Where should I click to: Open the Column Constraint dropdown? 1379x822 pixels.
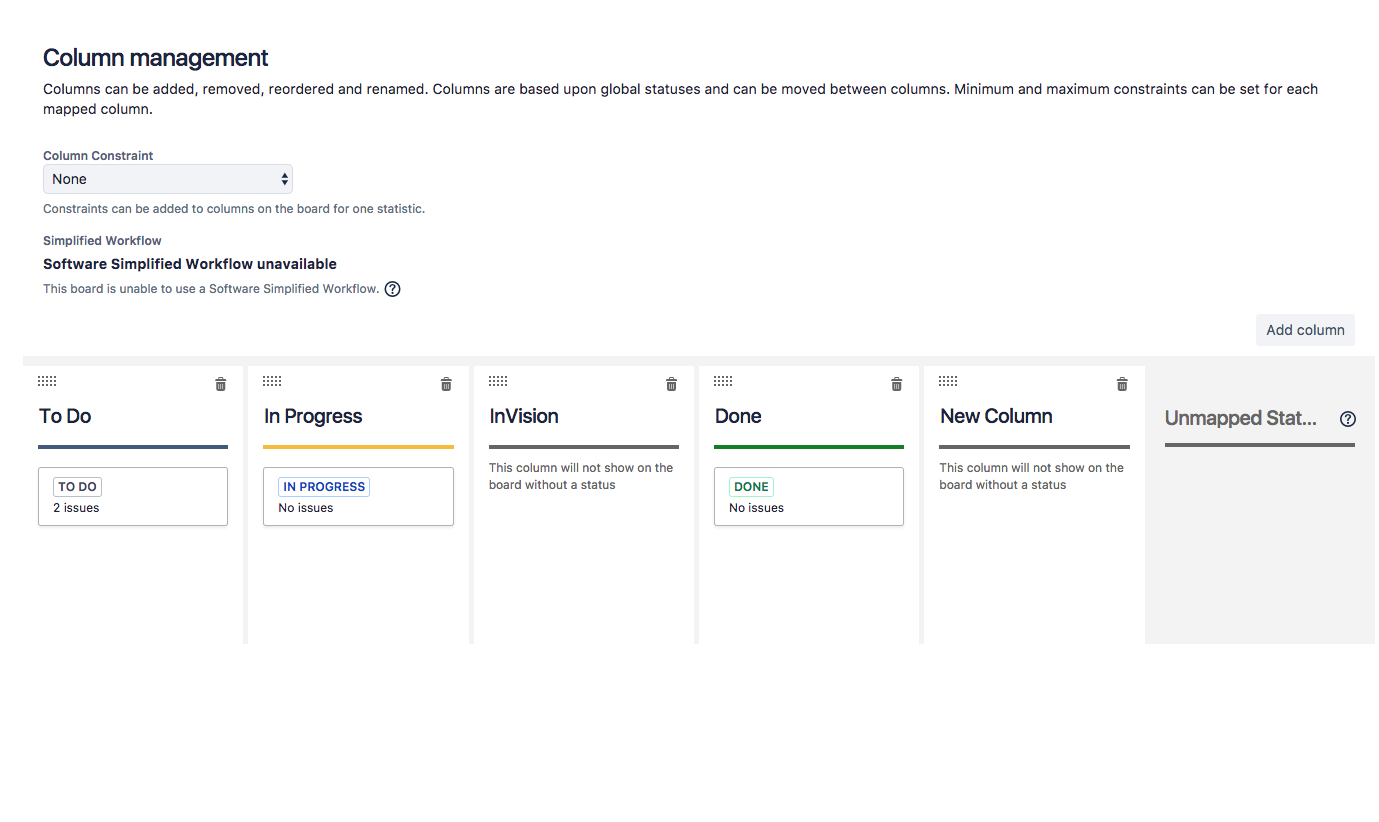coord(168,179)
